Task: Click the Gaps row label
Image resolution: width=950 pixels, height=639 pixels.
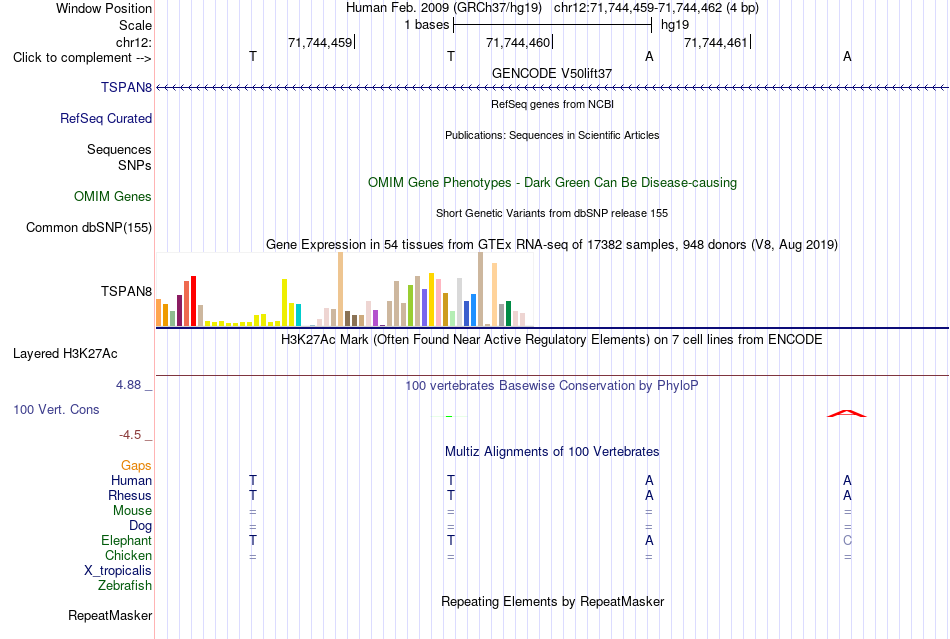Action: (136, 465)
